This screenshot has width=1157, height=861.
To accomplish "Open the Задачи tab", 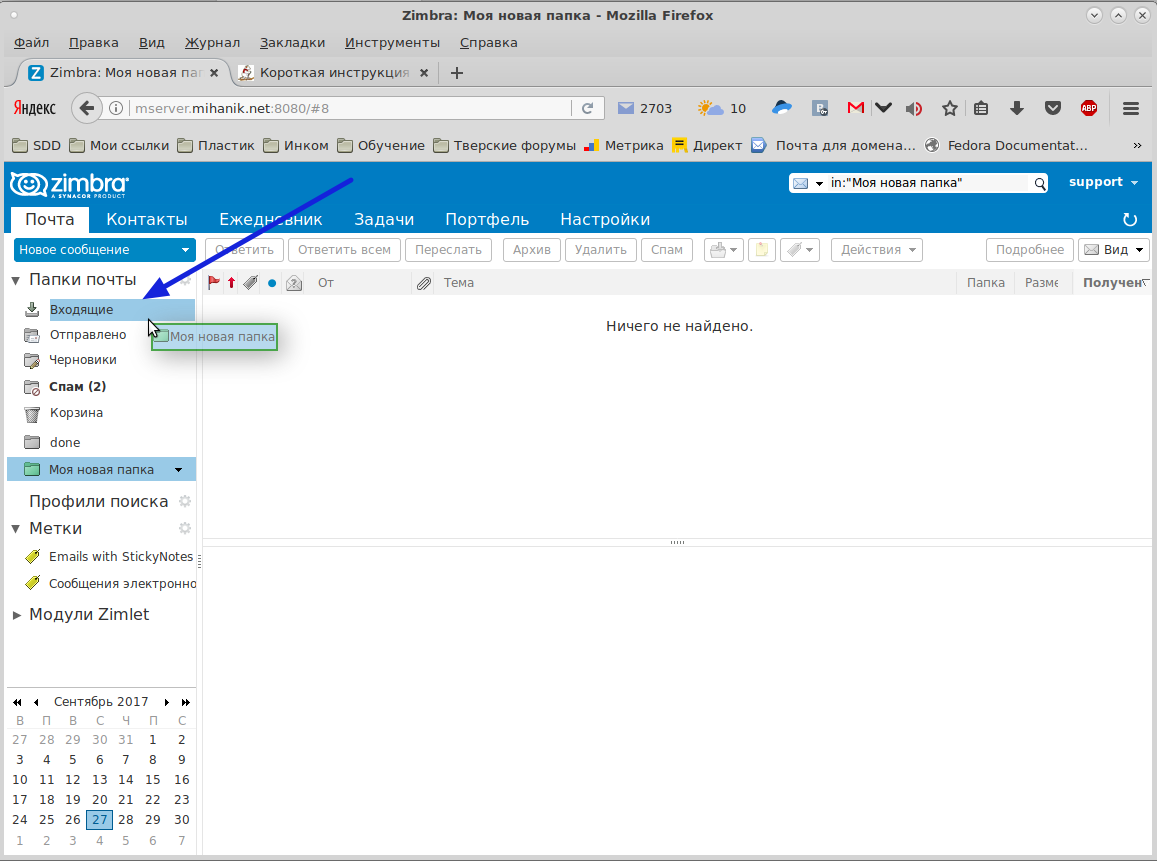I will coord(384,219).
